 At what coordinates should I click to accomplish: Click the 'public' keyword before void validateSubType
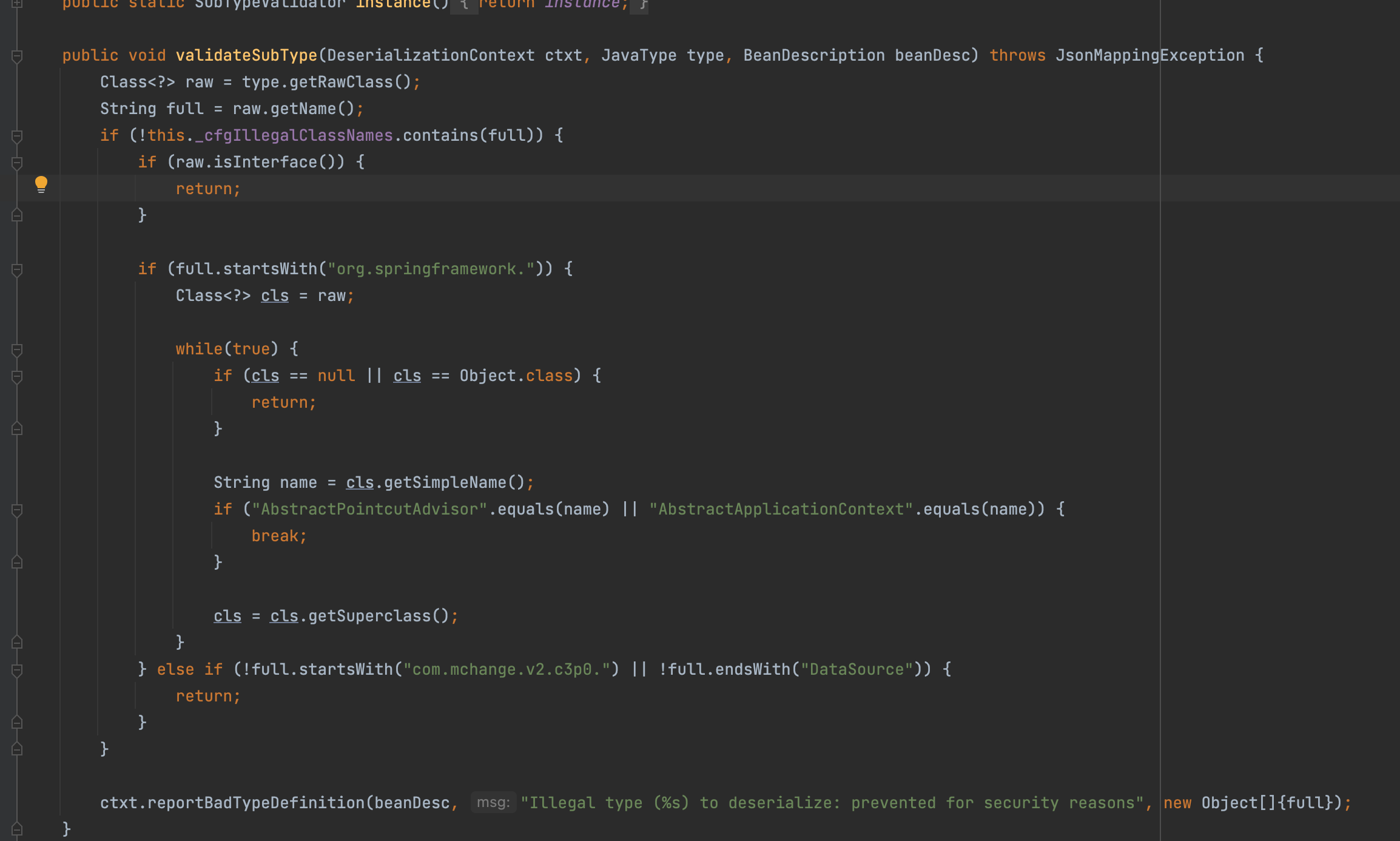tap(90, 55)
